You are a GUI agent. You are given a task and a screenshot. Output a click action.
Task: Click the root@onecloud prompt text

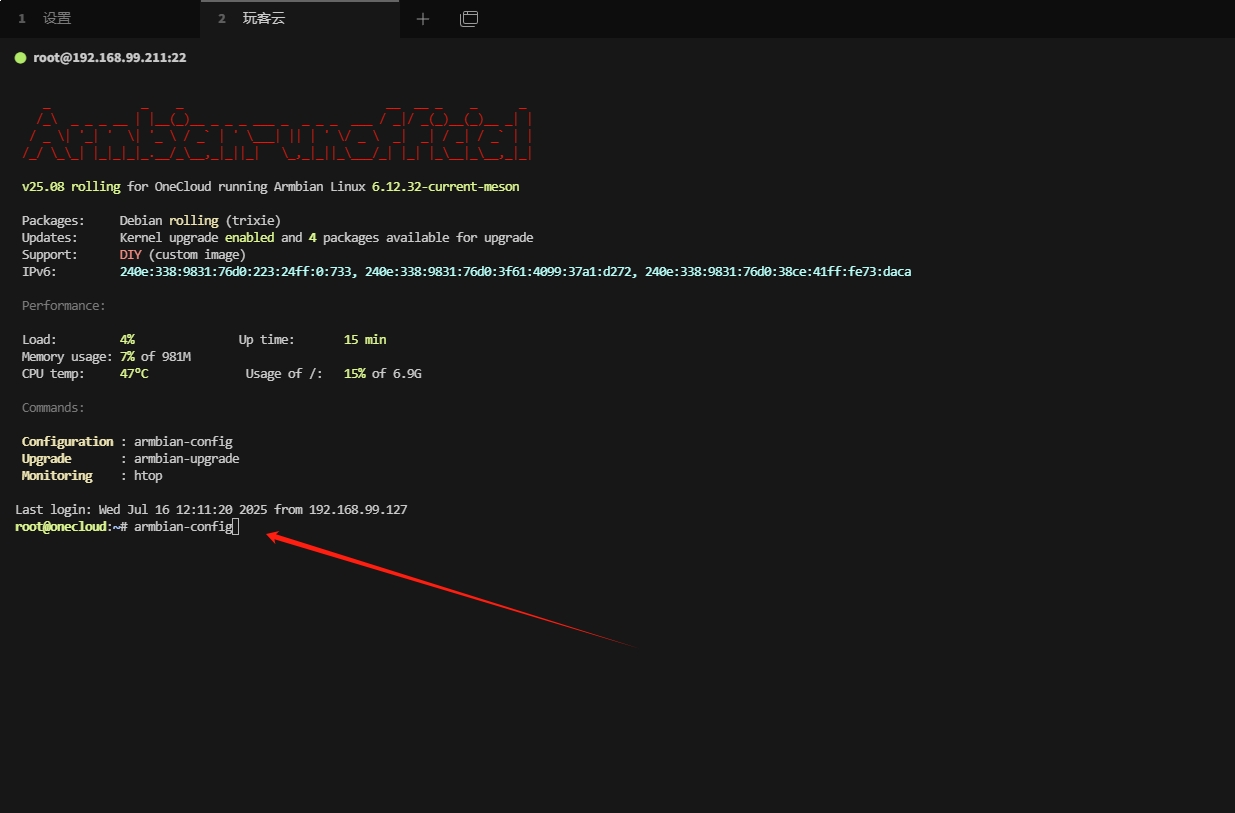61,526
